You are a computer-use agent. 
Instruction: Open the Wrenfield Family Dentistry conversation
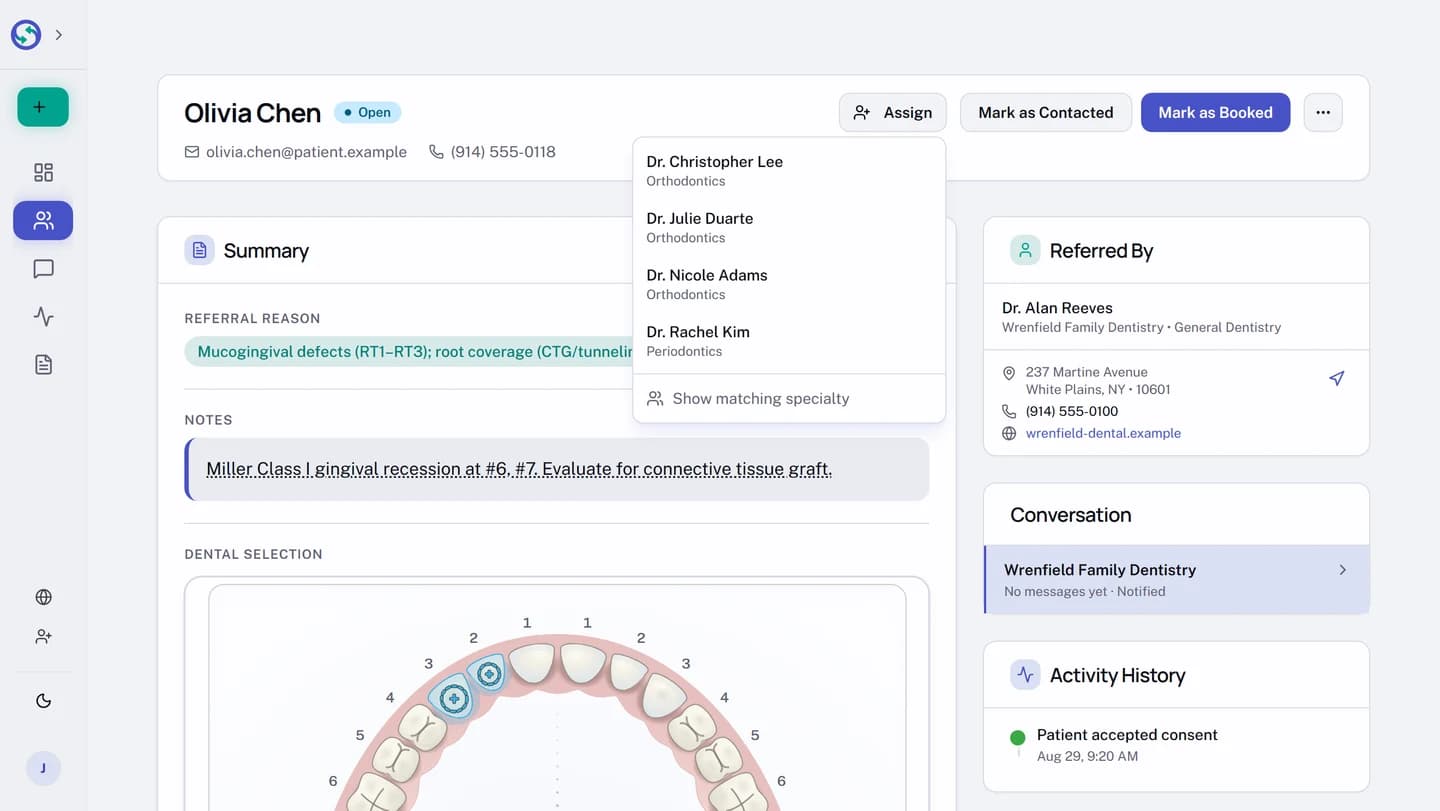[x=1177, y=579]
